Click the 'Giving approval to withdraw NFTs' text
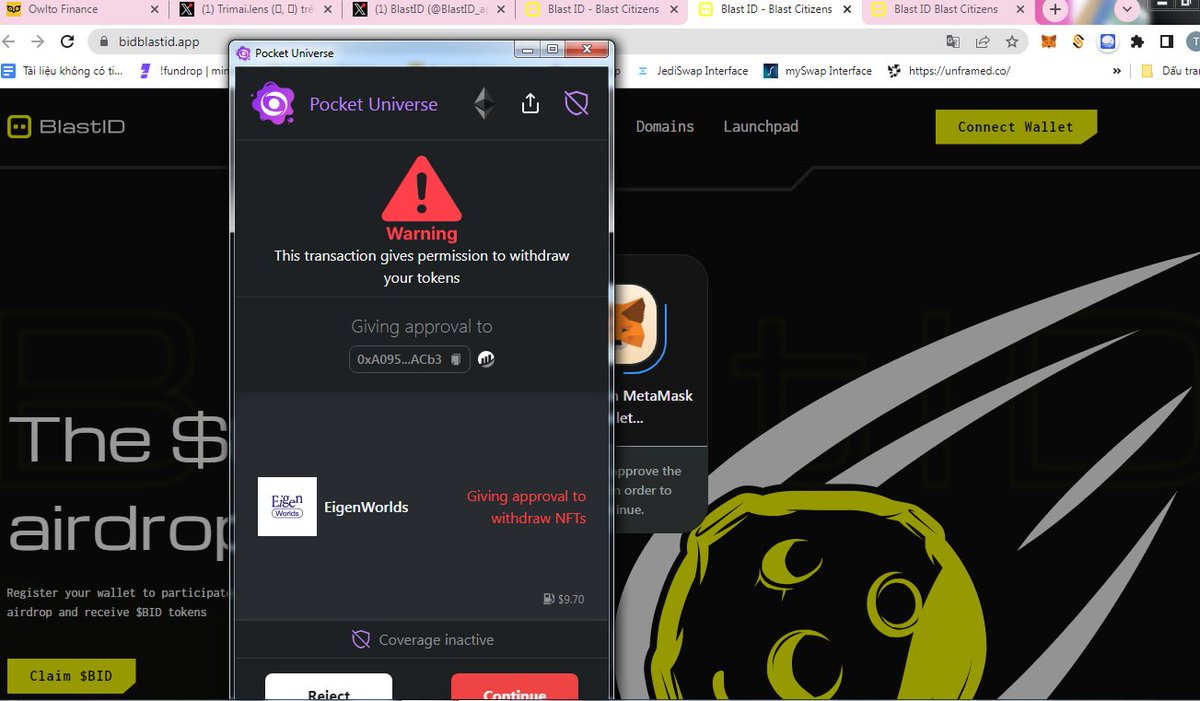This screenshot has height=701, width=1200. coord(526,507)
